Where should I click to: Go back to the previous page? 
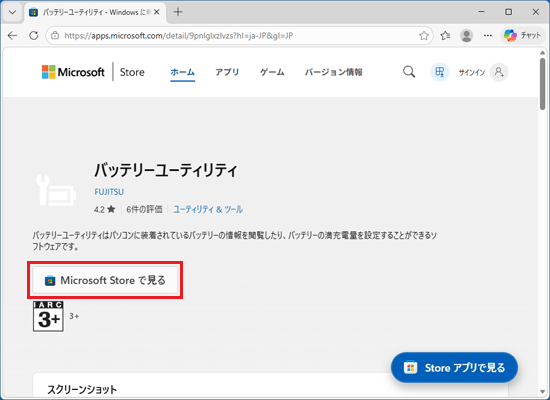pos(13,35)
